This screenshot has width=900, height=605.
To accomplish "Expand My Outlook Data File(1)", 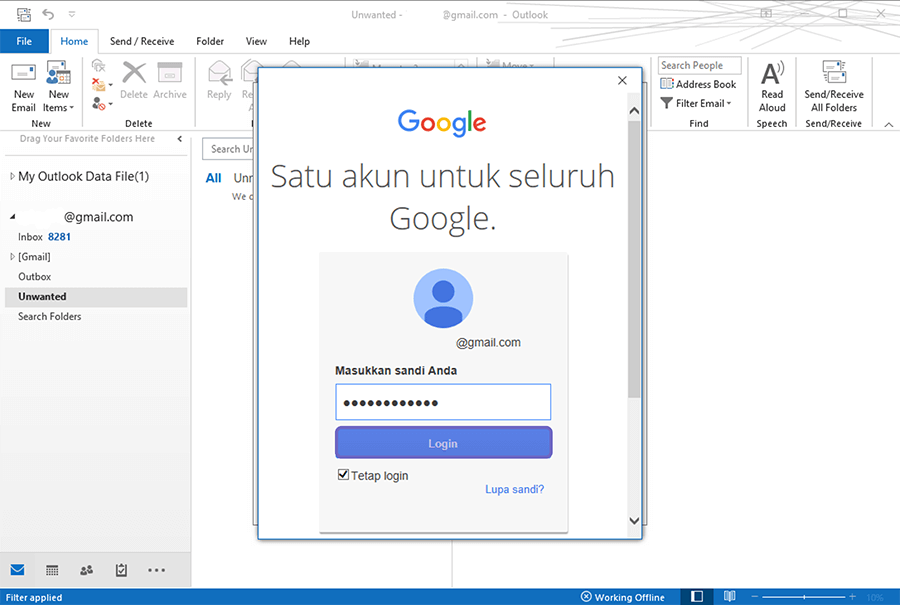I will 12,176.
